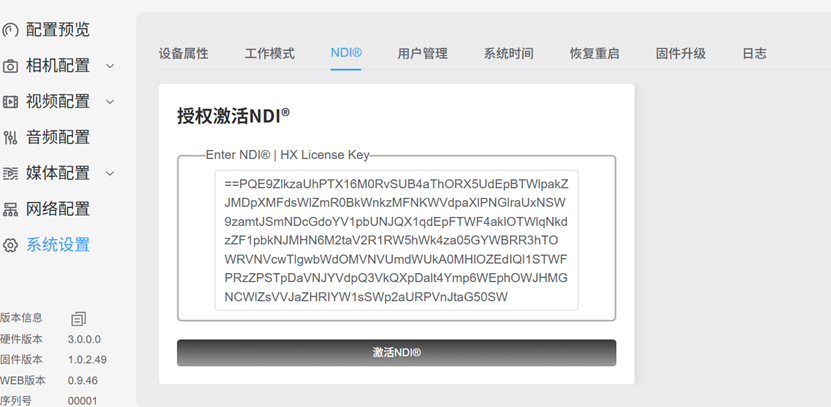Switch to the 设备属性 tab
The image size is (831, 407).
[x=183, y=53]
